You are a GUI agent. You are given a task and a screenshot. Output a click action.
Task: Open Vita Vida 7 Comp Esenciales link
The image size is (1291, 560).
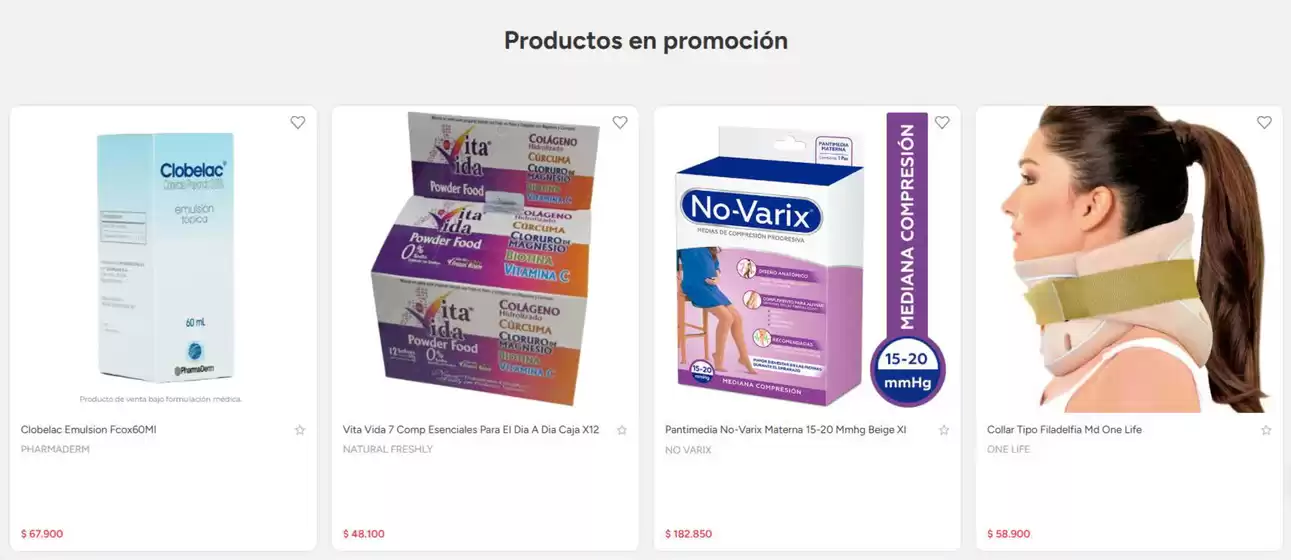tap(471, 430)
